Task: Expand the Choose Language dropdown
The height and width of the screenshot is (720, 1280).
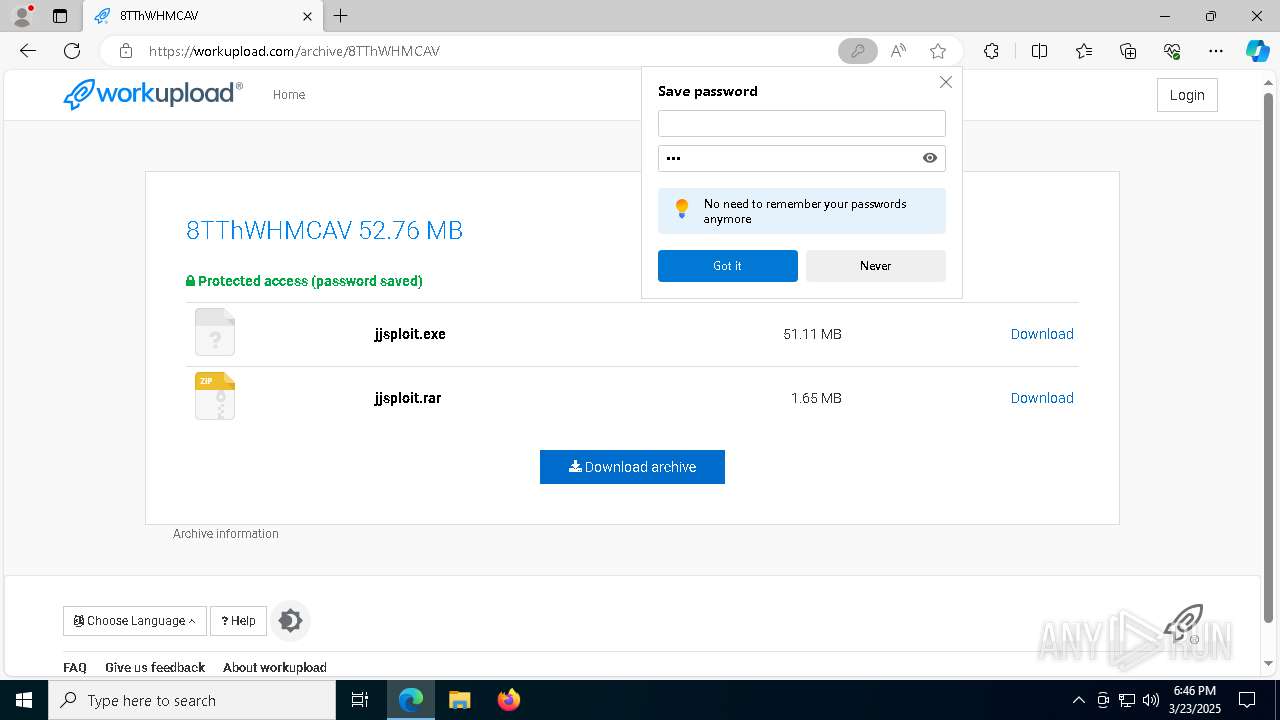Action: (x=135, y=621)
